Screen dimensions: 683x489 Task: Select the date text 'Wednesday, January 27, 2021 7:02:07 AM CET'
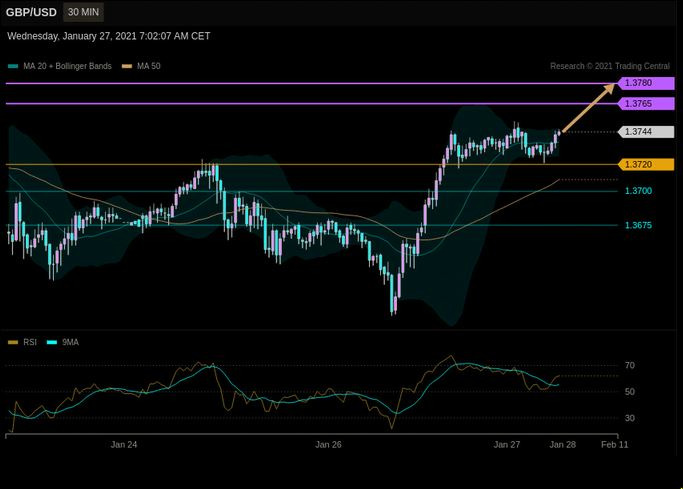coord(109,36)
